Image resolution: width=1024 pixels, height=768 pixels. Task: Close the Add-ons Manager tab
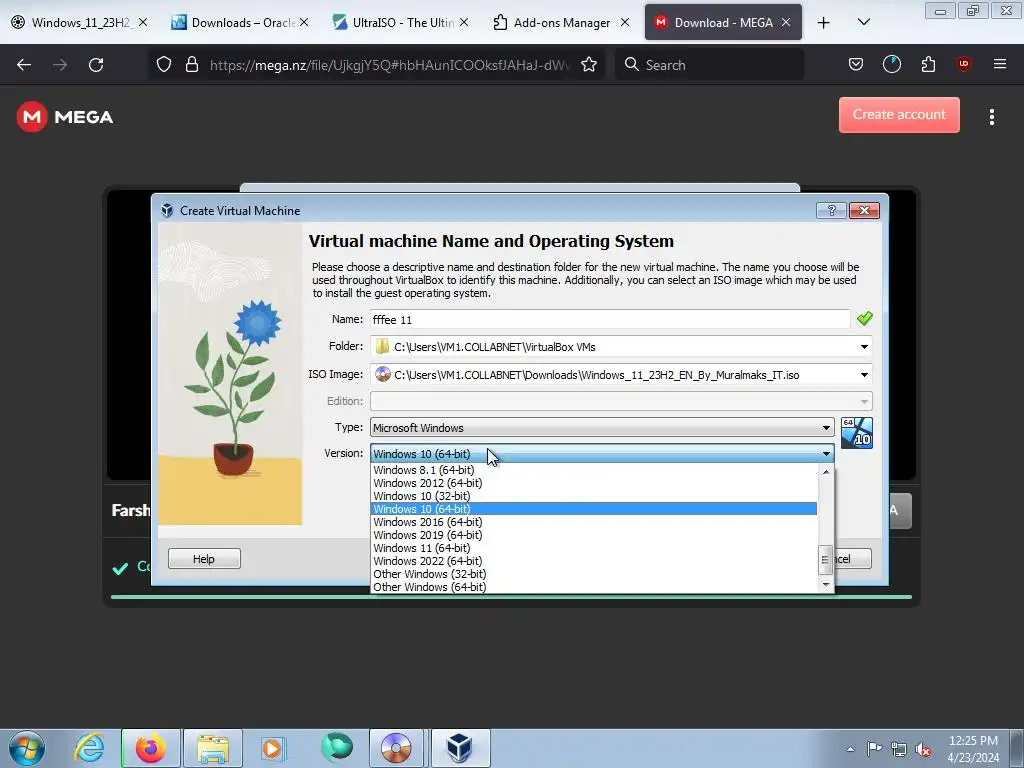click(x=625, y=23)
